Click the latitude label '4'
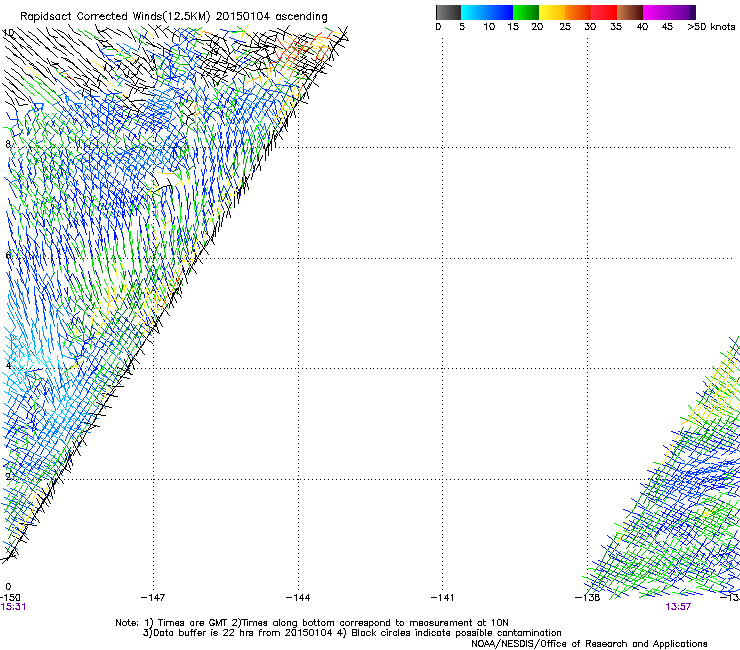Image resolution: width=740 pixels, height=650 pixels. tap(8, 366)
